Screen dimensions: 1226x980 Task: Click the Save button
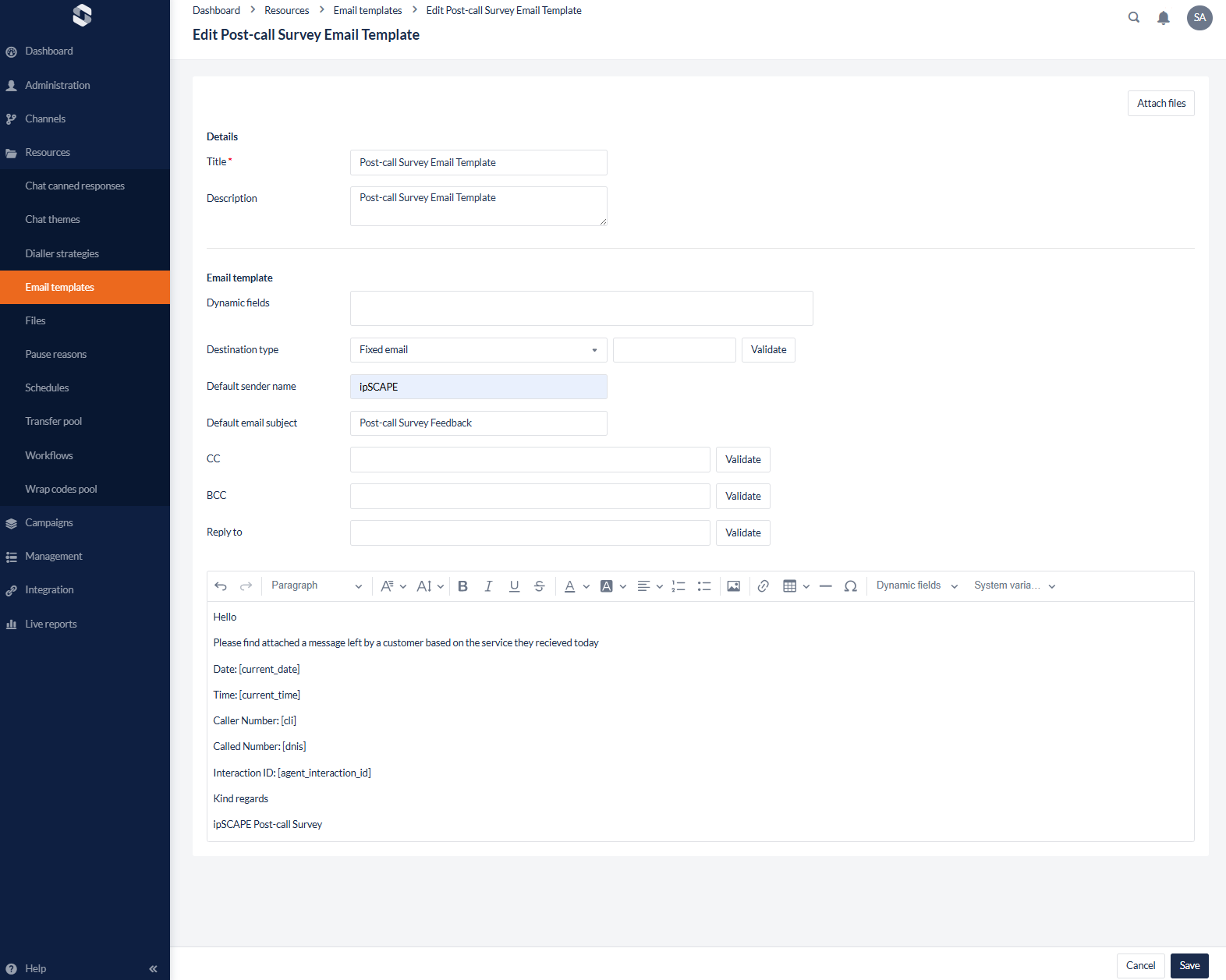[x=1189, y=966]
